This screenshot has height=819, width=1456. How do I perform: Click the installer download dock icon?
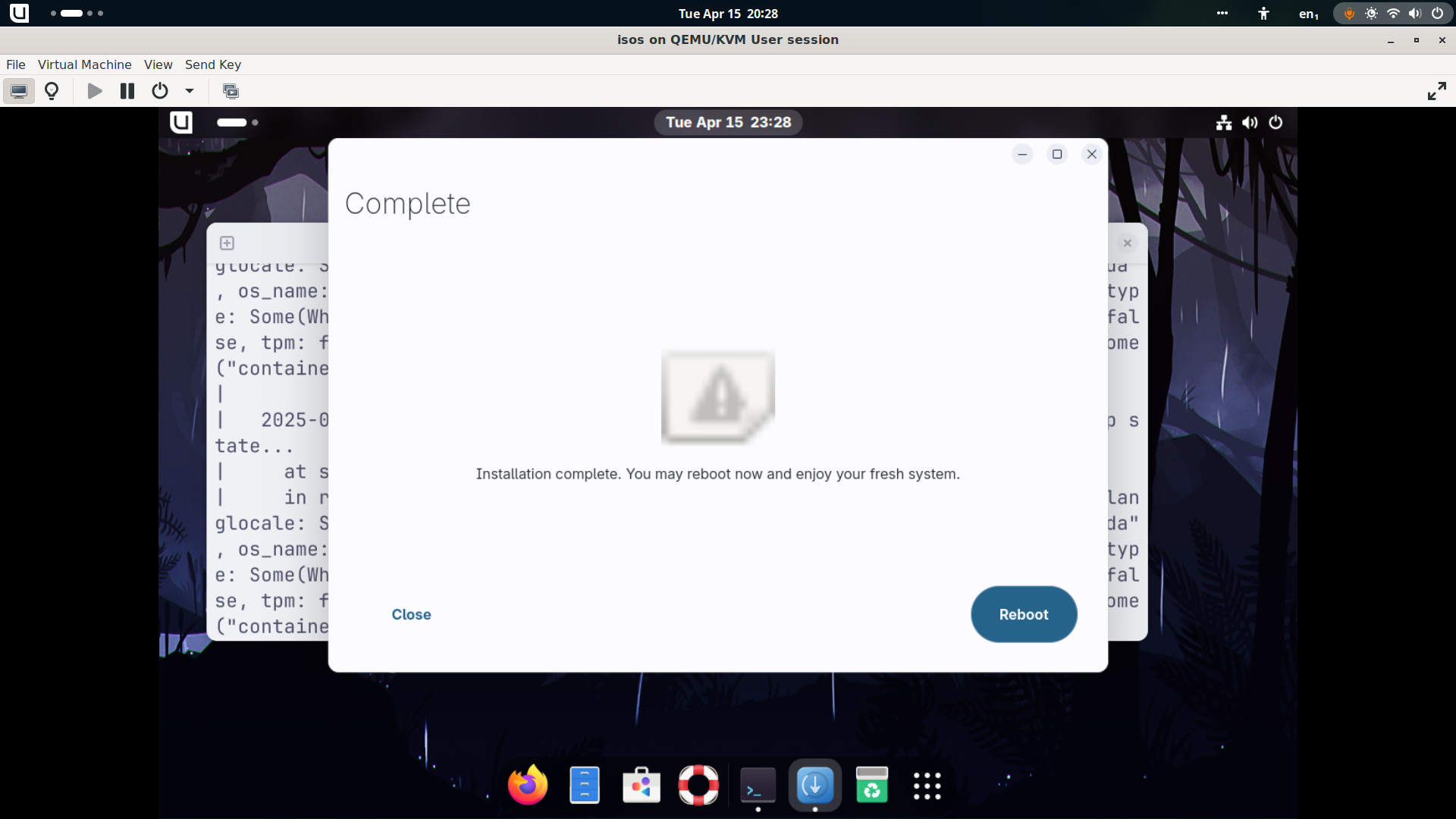814,786
